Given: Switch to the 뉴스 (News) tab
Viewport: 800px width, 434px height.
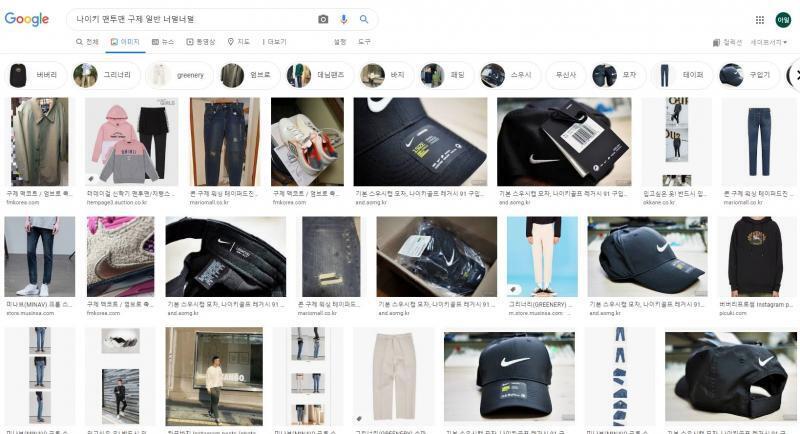Looking at the screenshot, I should (x=163, y=42).
